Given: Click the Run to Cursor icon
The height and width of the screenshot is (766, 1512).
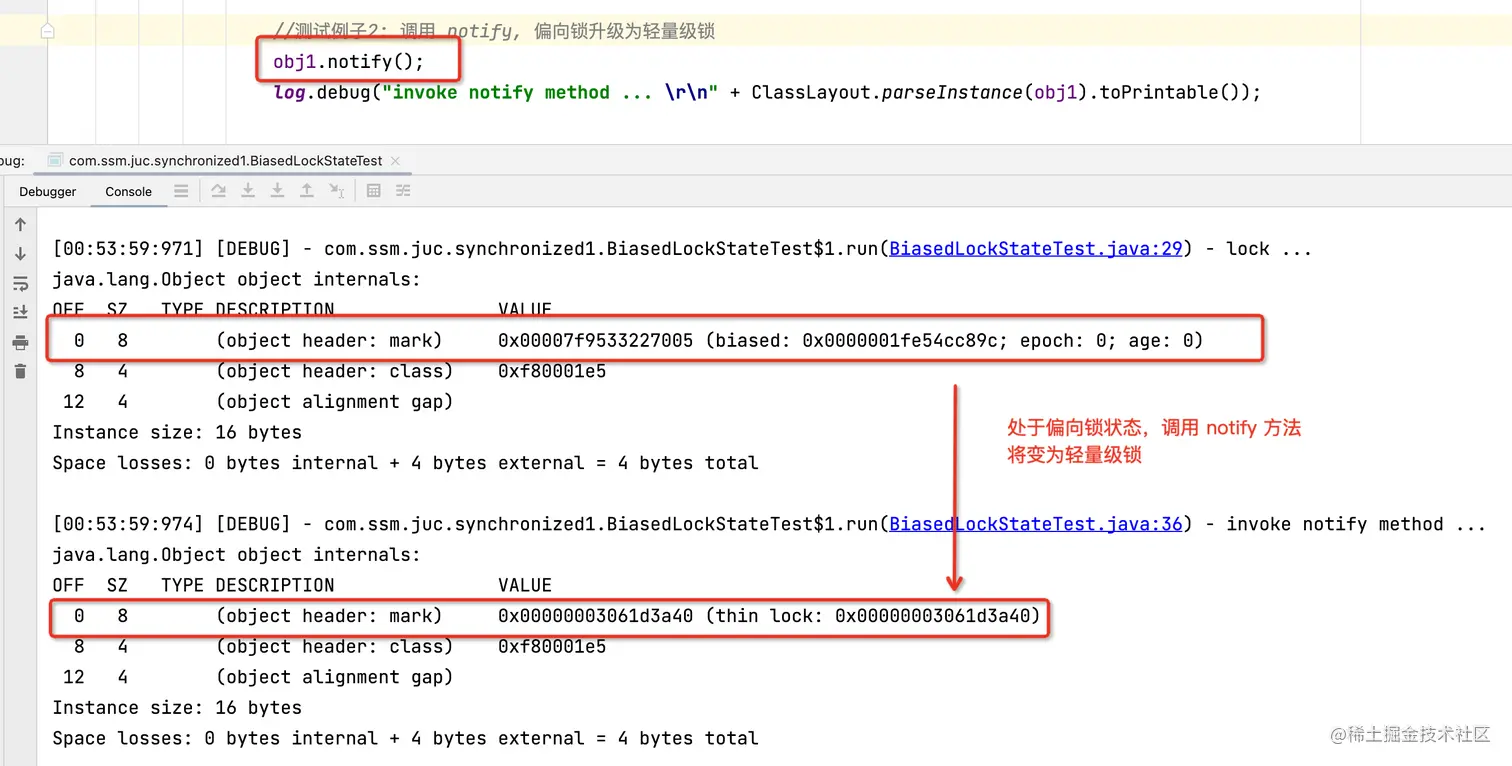Looking at the screenshot, I should point(337,191).
